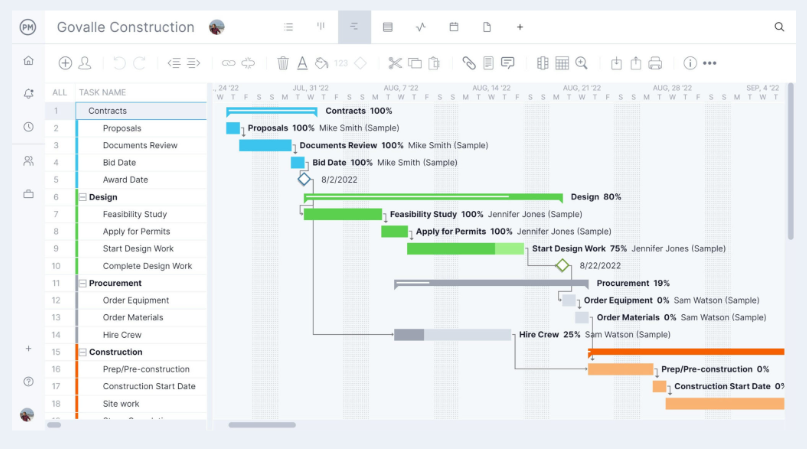
Task: Click the add task plus icon
Action: tap(65, 63)
